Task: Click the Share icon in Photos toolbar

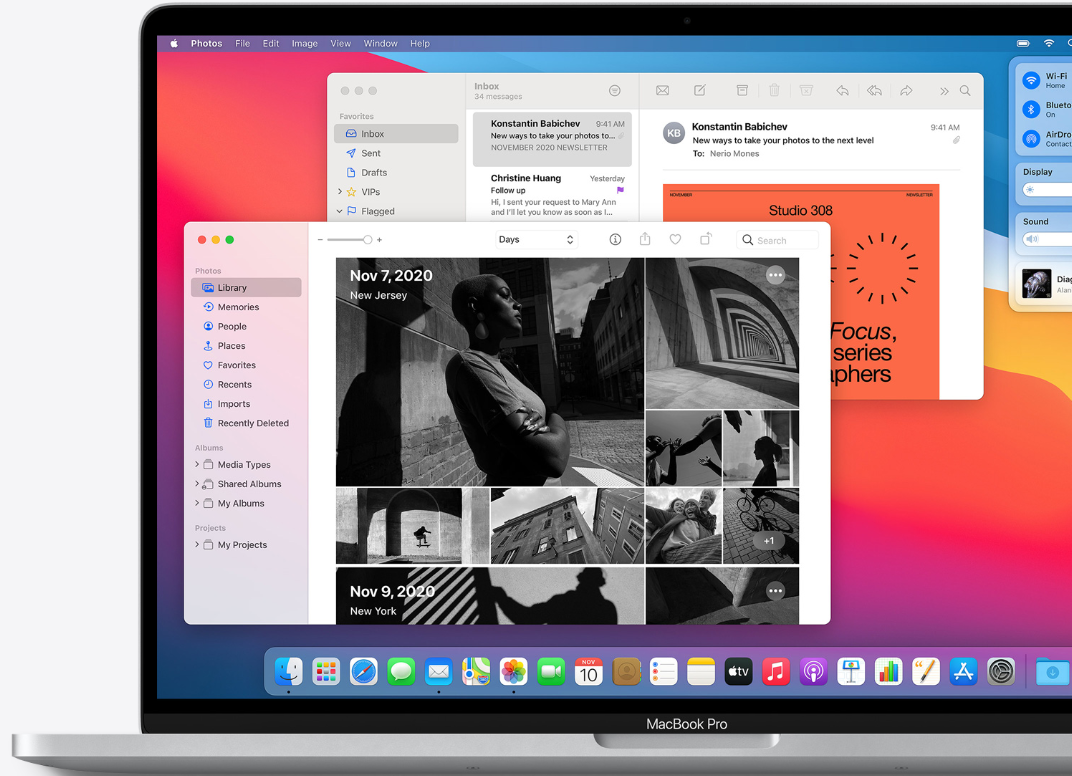Action: click(645, 240)
